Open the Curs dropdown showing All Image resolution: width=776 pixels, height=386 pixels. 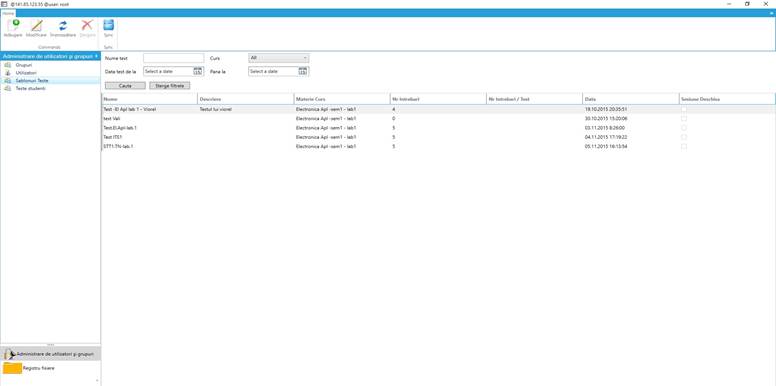[279, 58]
